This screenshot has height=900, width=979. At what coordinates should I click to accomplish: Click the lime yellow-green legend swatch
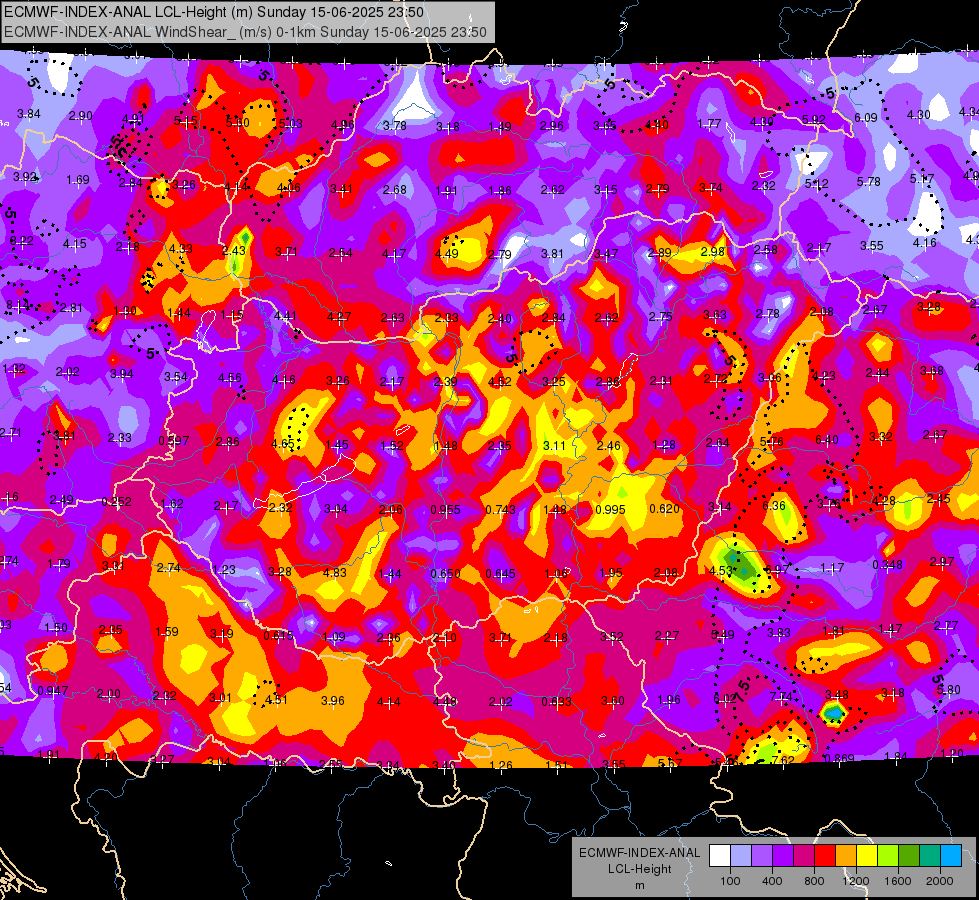tap(888, 856)
